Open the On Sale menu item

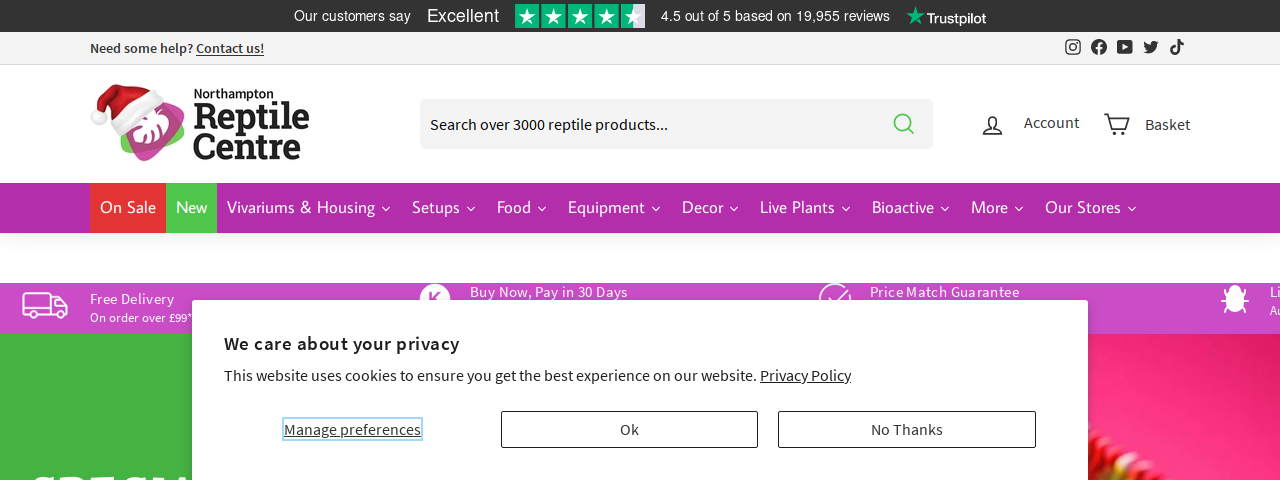[128, 208]
